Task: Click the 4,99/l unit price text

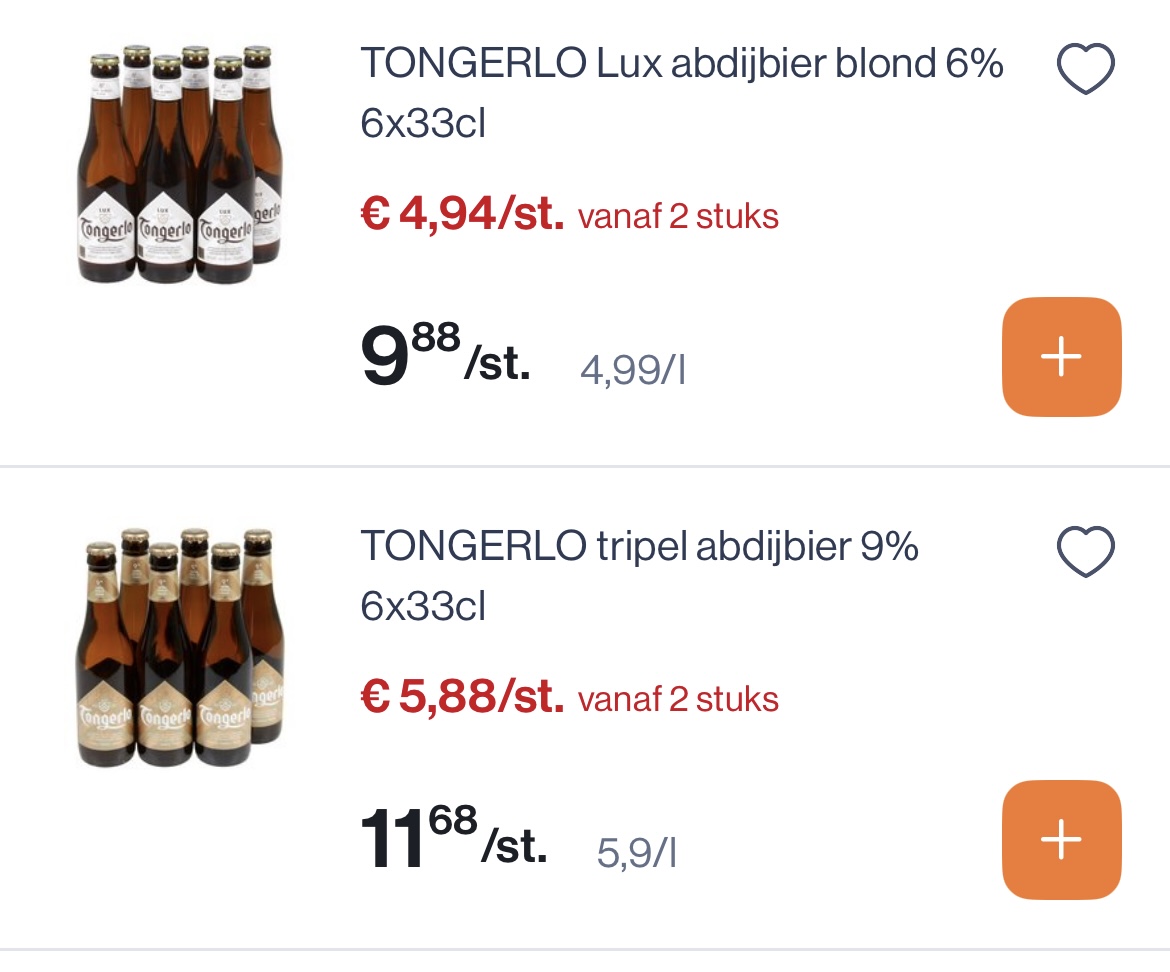Action: point(632,370)
